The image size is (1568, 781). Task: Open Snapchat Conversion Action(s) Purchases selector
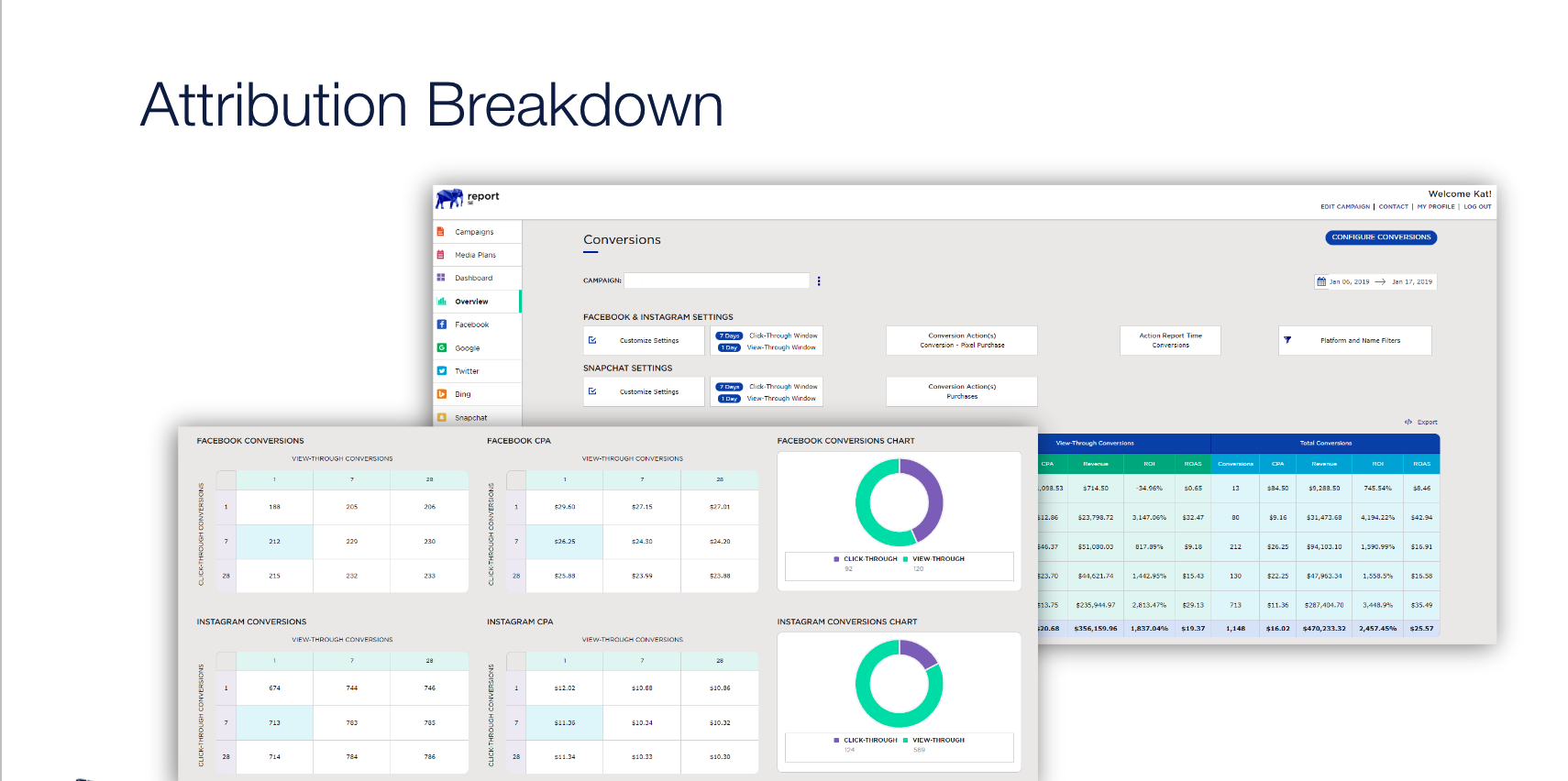tap(962, 391)
